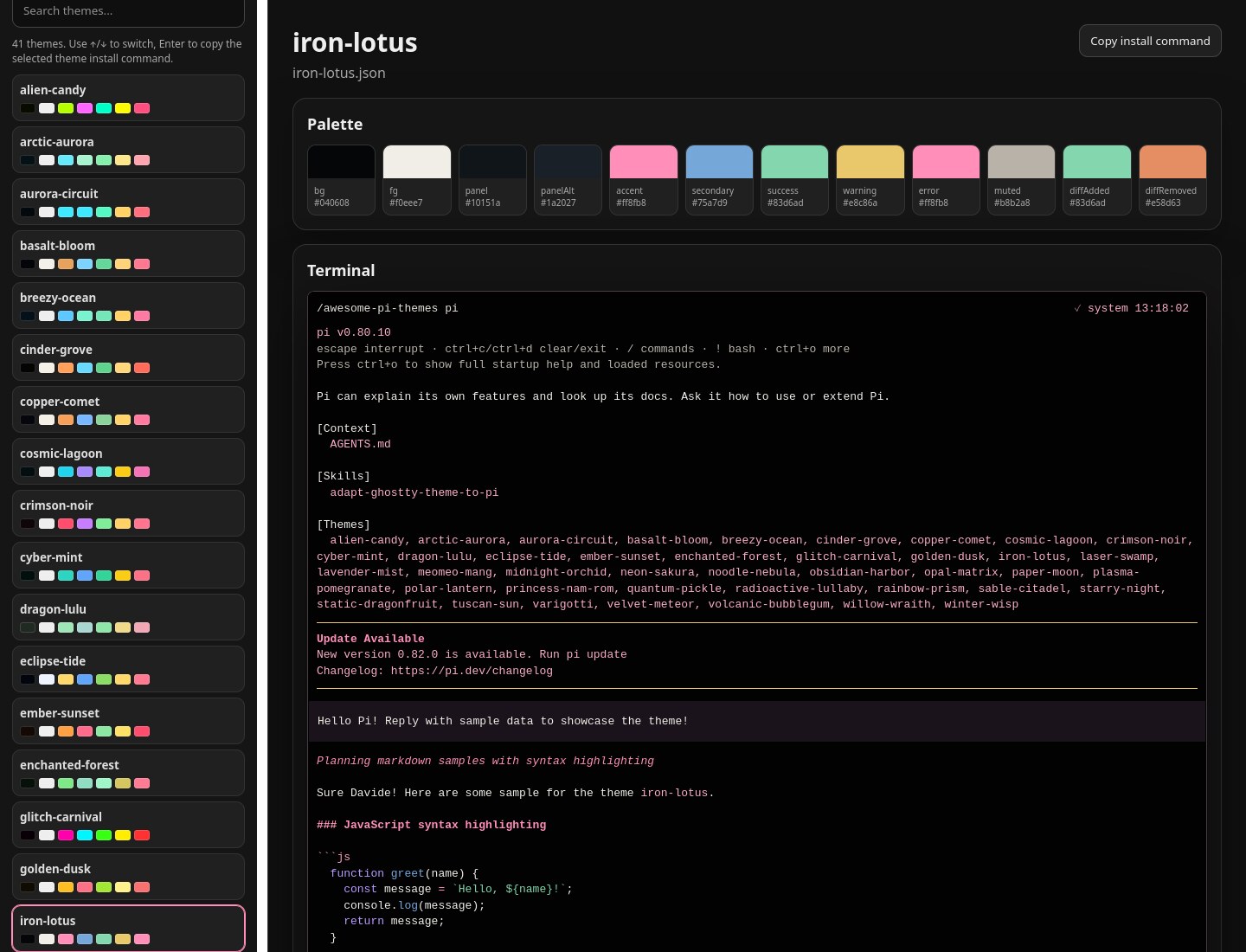Pick the warning yellow palette swatch
This screenshot has width=1246, height=952.
click(x=870, y=180)
